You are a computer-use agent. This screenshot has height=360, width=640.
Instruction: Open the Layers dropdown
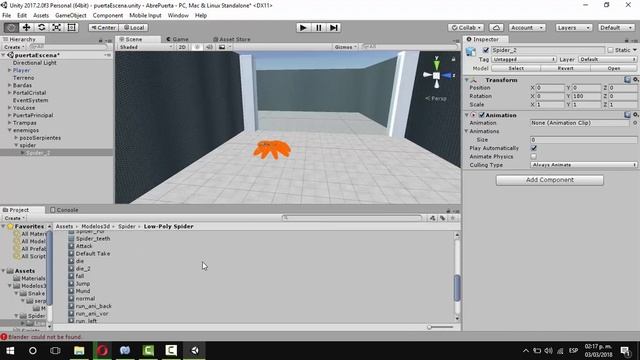[573, 27]
